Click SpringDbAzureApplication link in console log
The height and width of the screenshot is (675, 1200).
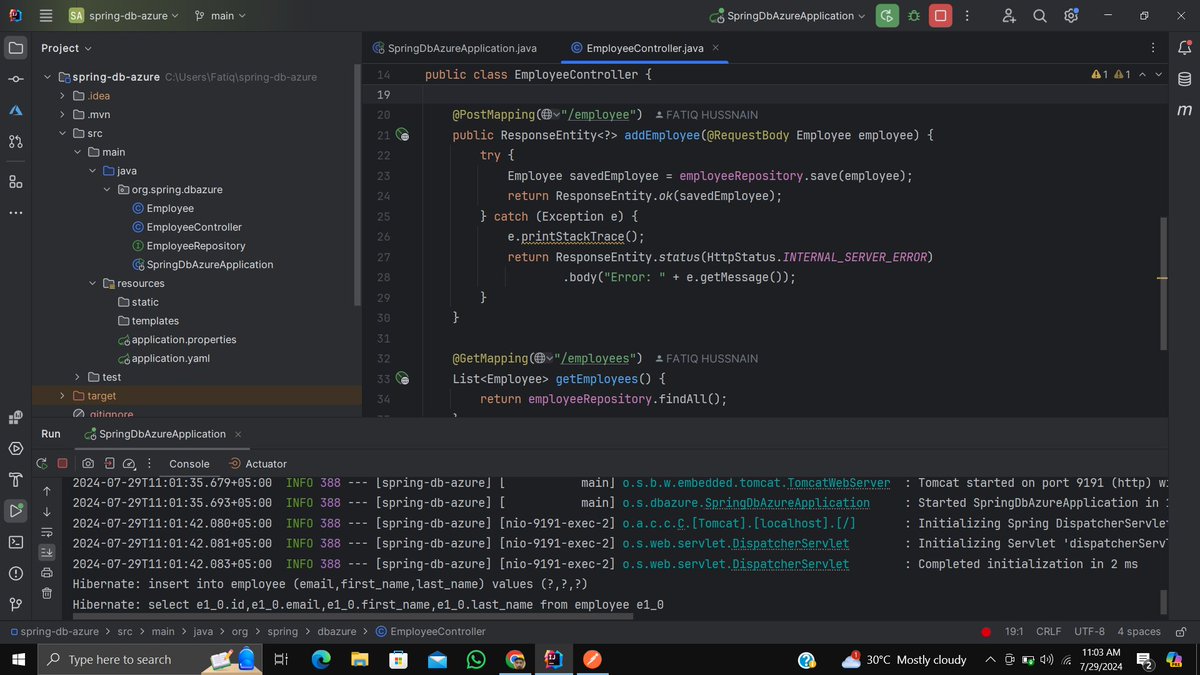click(787, 503)
